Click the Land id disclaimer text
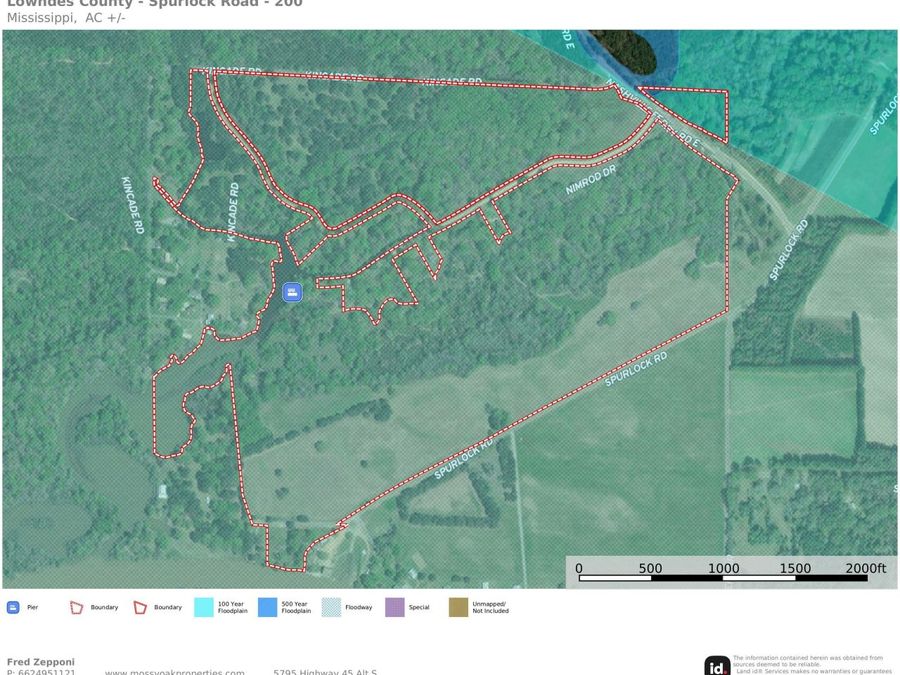This screenshot has height=675, width=900. click(811, 664)
